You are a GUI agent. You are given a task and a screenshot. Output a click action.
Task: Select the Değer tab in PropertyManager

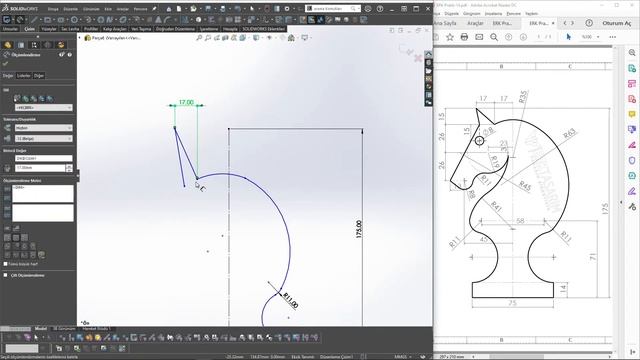pos(8,76)
